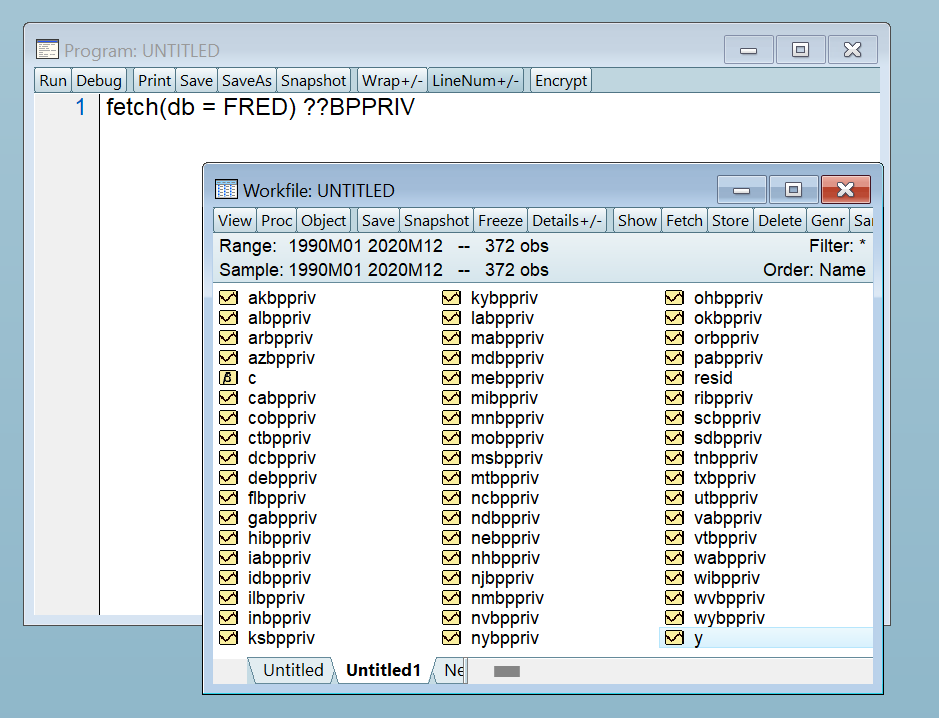Screen dimensions: 939x718
Task: Toggle Wrap+/- in program toolbar
Action: [392, 81]
